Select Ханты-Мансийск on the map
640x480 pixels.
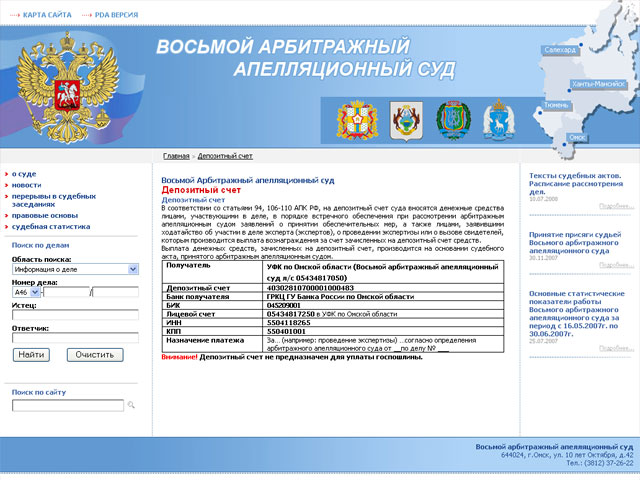598,84
